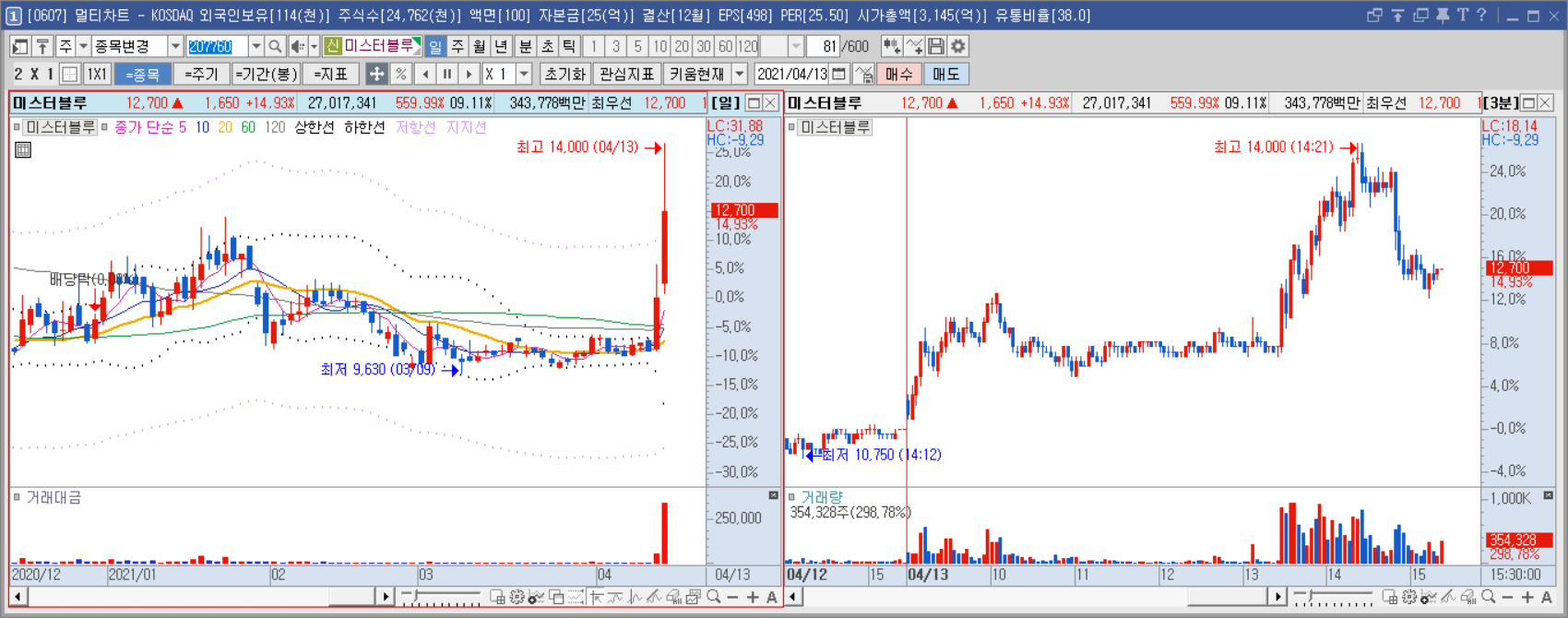Toggle =지표 sync option

click(x=330, y=74)
